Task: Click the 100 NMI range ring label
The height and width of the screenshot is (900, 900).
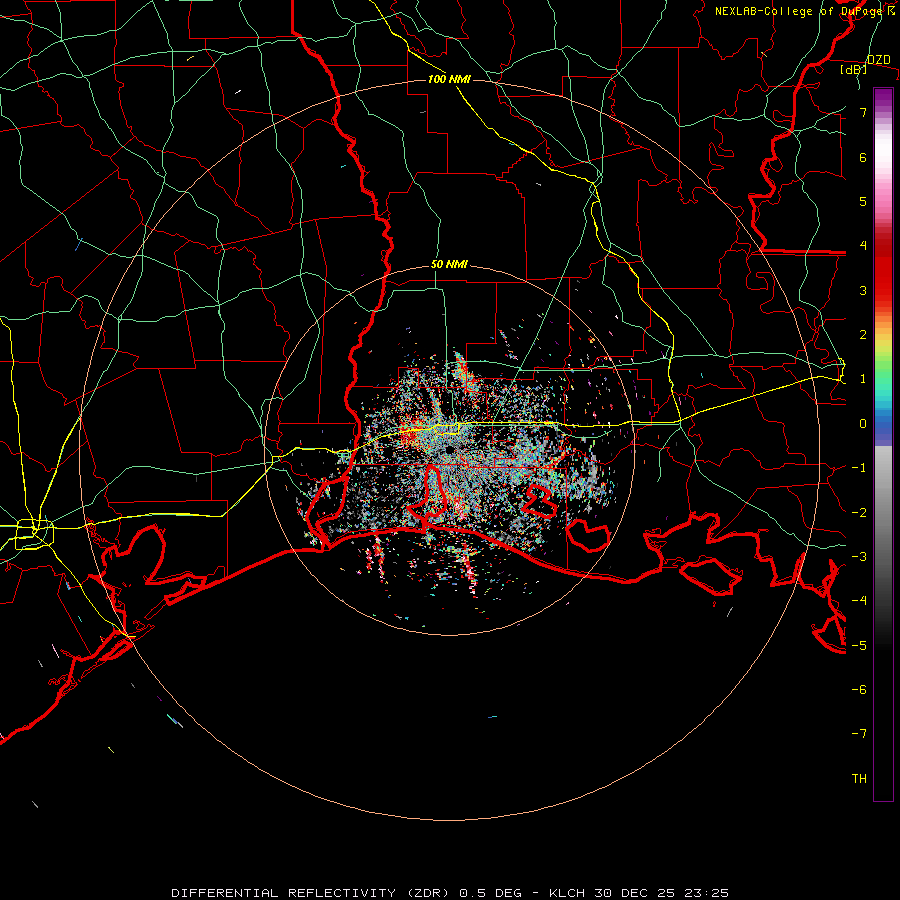Action: 449,79
